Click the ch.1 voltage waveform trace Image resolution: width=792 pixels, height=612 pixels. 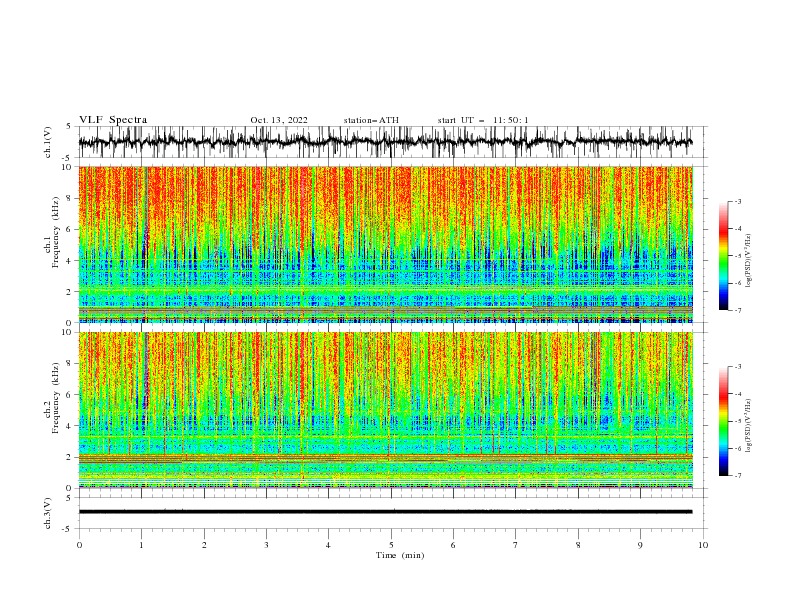tap(385, 142)
